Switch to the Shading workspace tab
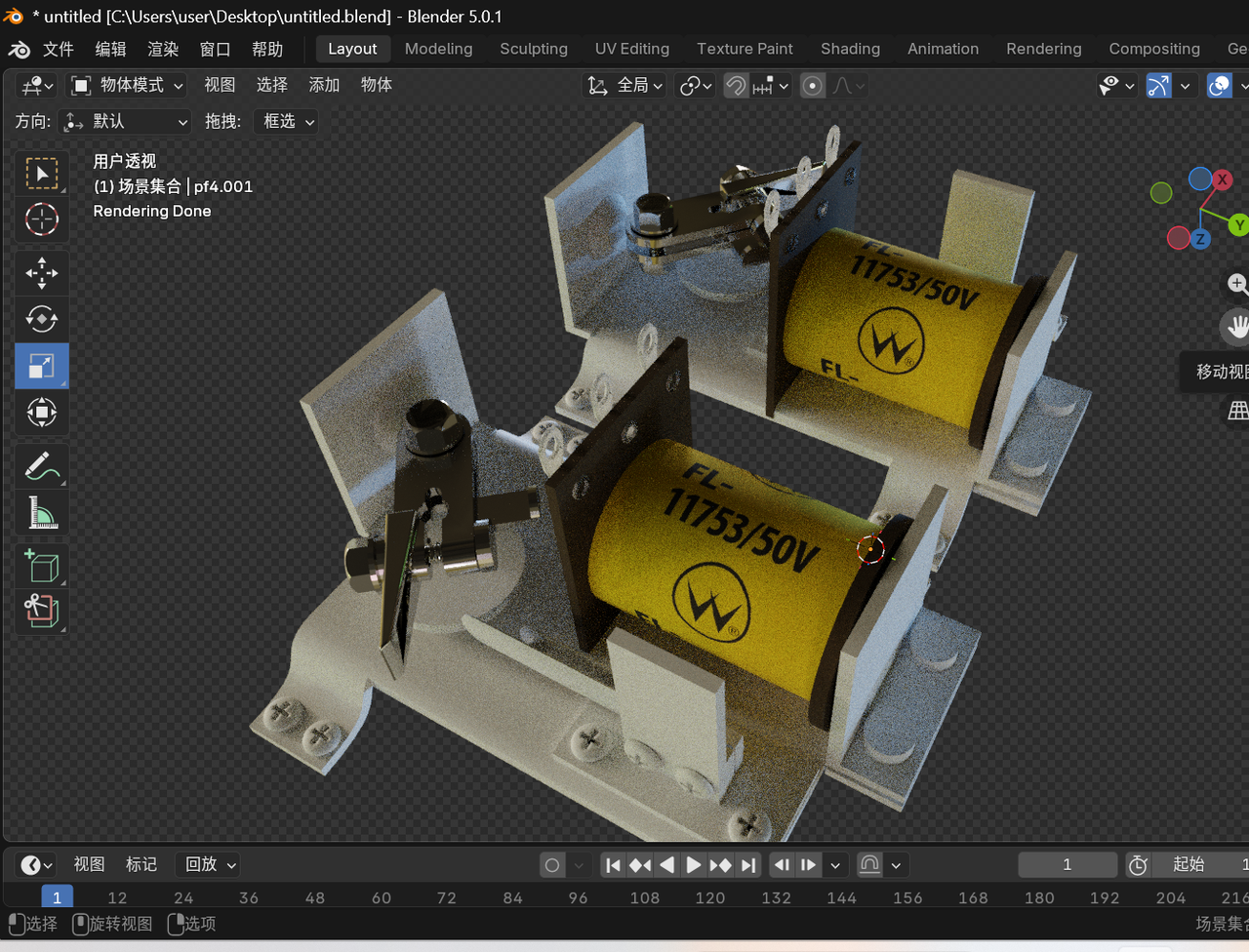The height and width of the screenshot is (952, 1249). click(850, 49)
